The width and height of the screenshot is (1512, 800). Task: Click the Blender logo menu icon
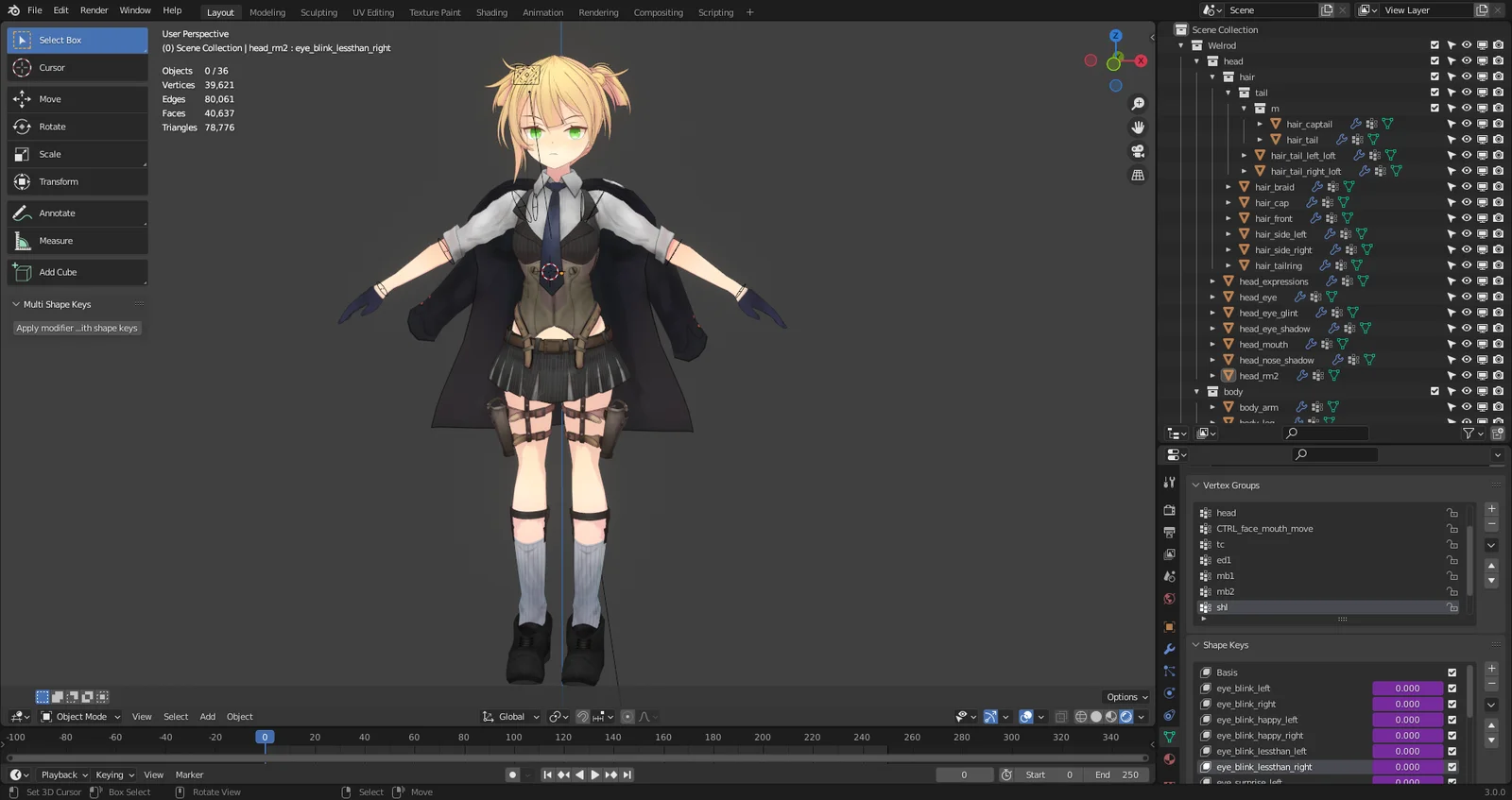[13, 10]
